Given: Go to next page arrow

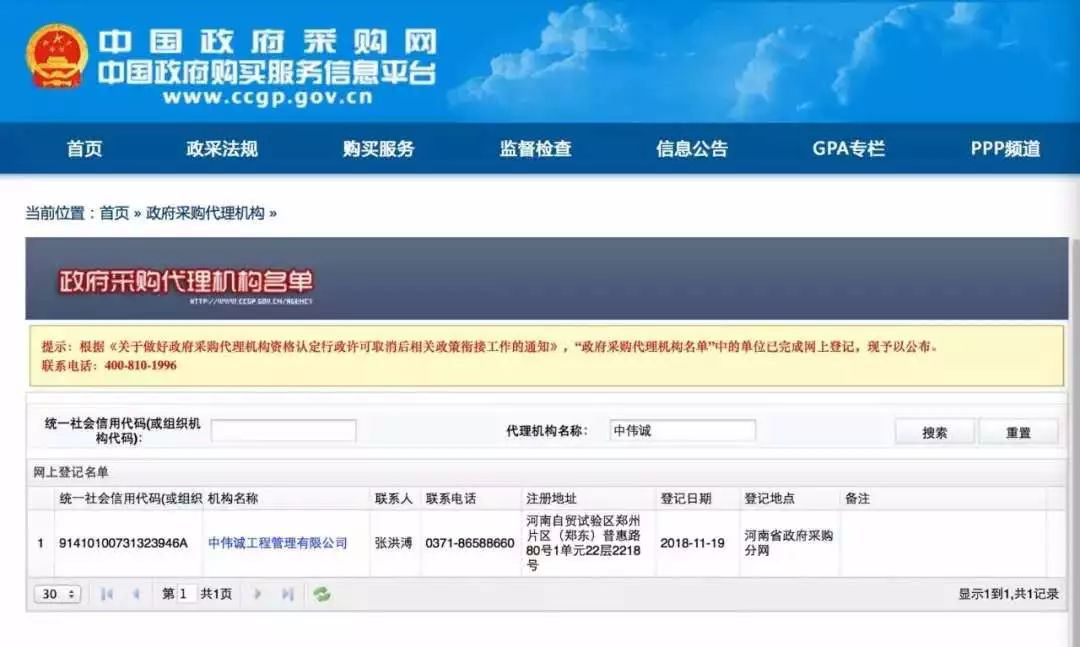Looking at the screenshot, I should [x=258, y=594].
